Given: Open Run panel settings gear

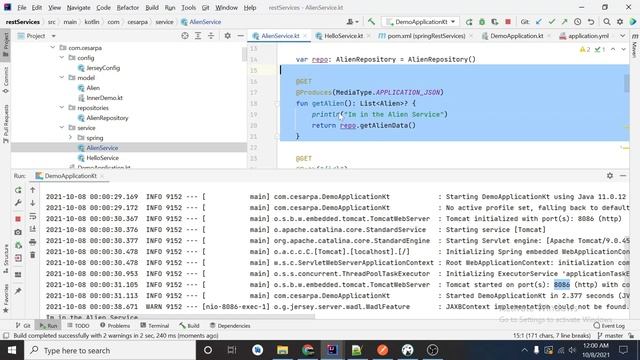Looking at the screenshot, I should click(610, 176).
